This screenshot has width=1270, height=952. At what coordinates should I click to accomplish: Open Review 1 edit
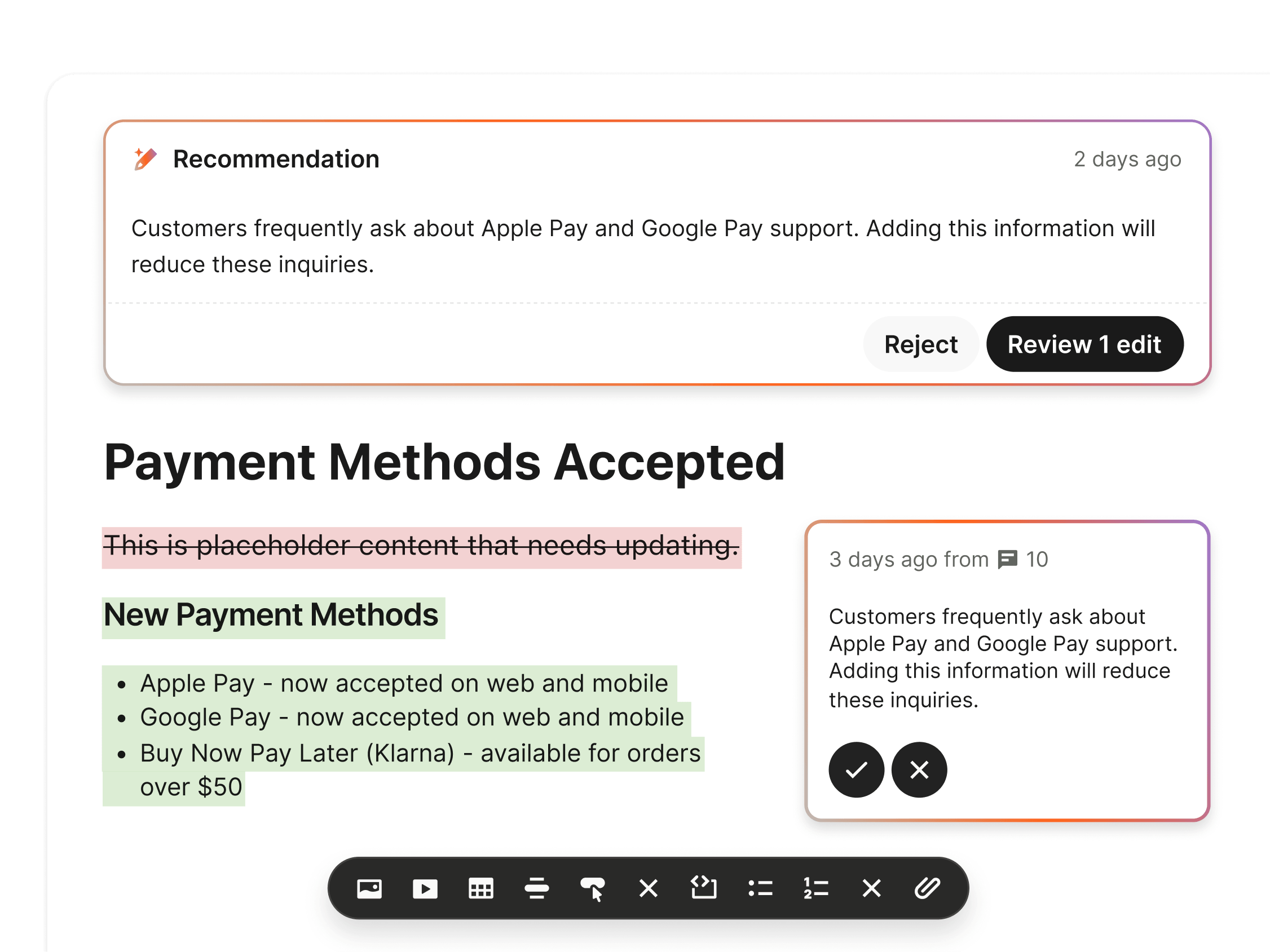[x=1084, y=344]
